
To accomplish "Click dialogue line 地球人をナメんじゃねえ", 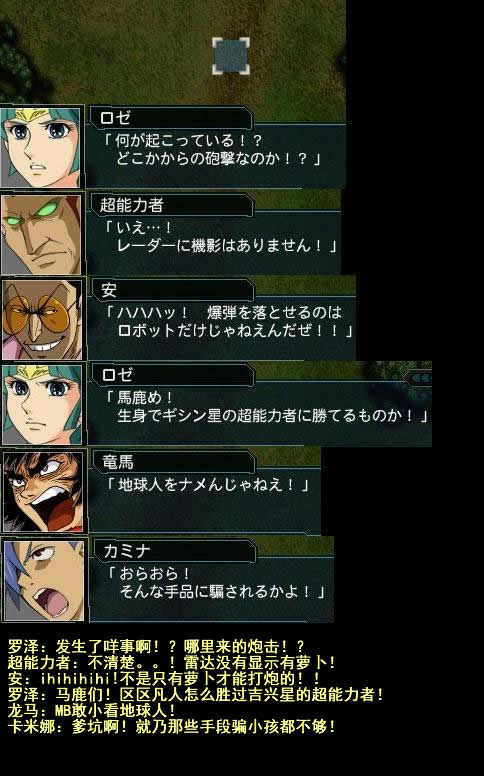I will tap(207, 485).
